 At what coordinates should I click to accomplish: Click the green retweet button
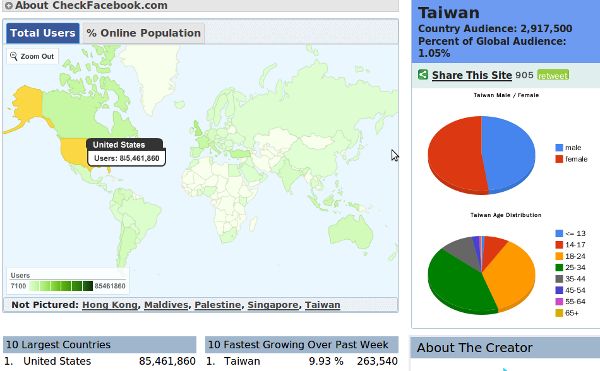pos(553,75)
